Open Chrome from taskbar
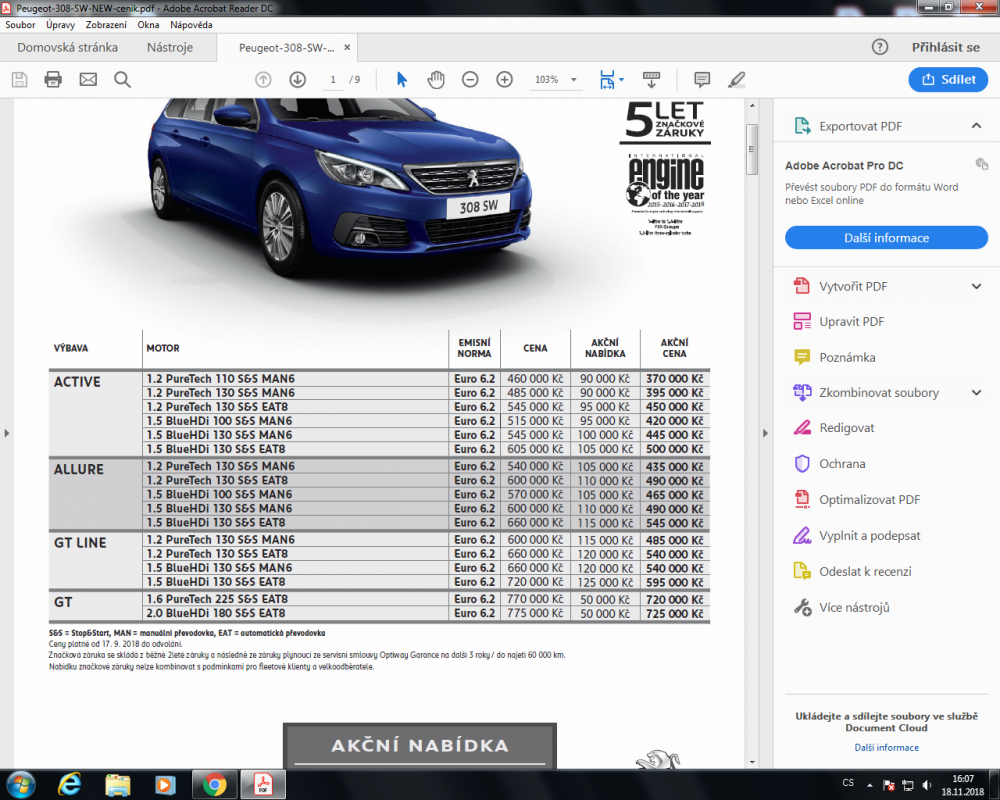Screen dimensions: 1000x800 (x=215, y=785)
